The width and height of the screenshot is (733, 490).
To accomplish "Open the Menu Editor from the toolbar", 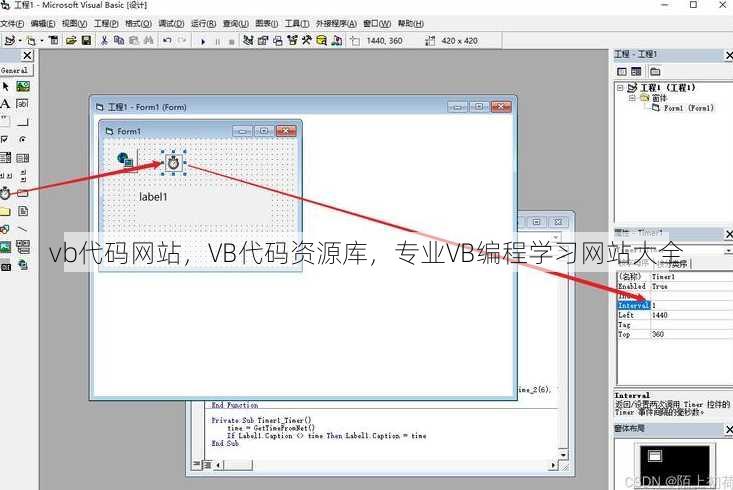I will pos(54,41).
